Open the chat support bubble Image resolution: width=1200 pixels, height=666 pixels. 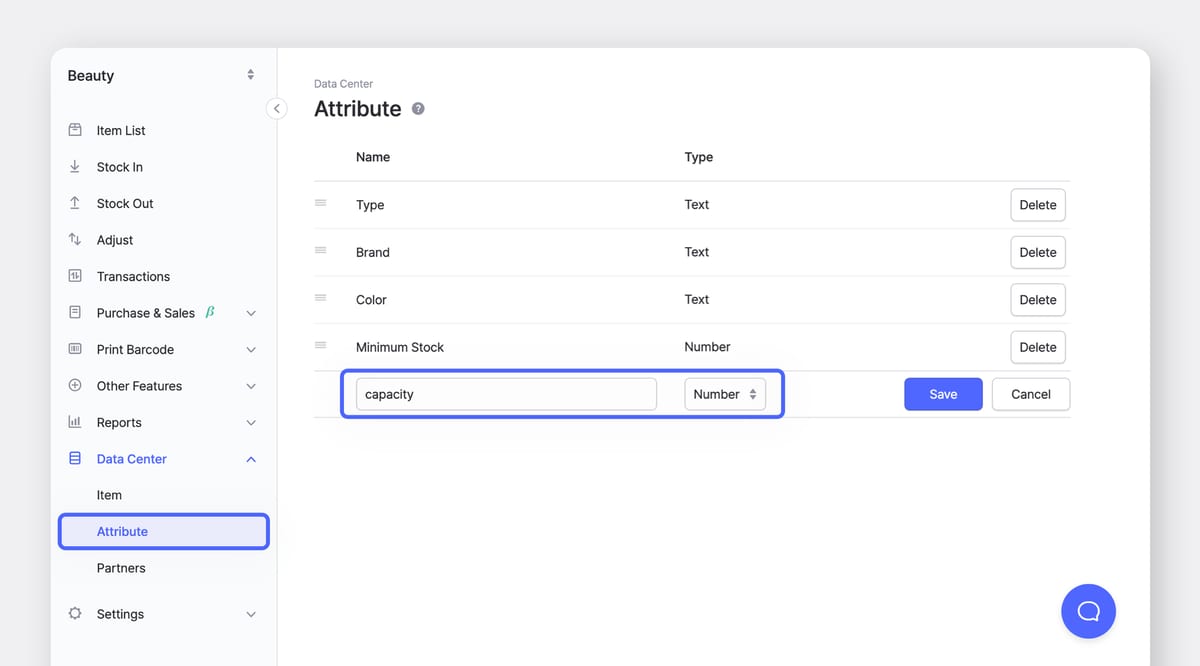tap(1088, 611)
